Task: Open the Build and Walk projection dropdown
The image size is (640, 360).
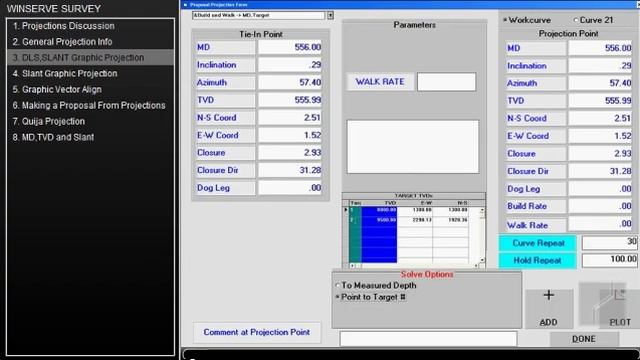Action: pyautogui.click(x=330, y=16)
